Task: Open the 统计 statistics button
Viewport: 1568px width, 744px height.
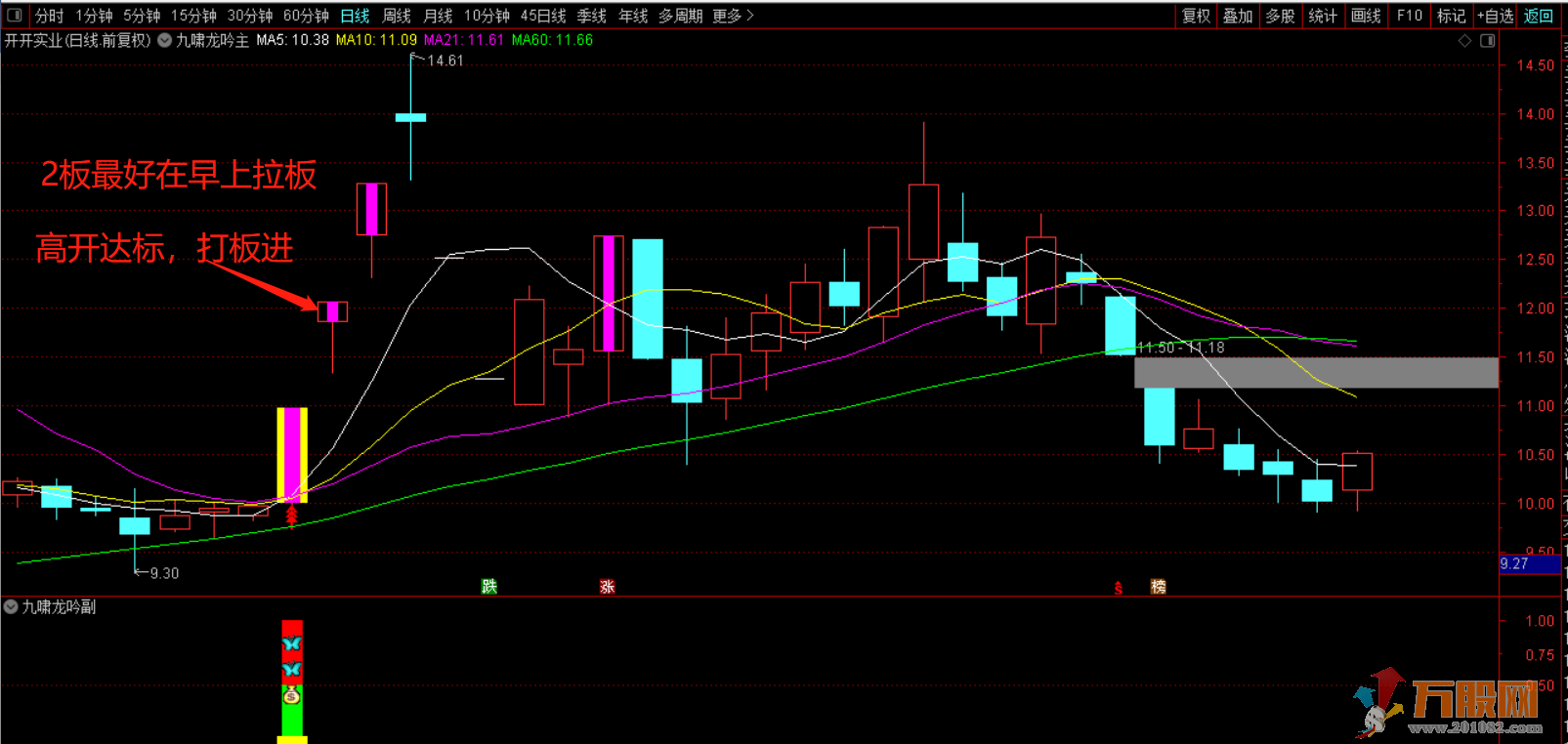Action: point(1323,16)
